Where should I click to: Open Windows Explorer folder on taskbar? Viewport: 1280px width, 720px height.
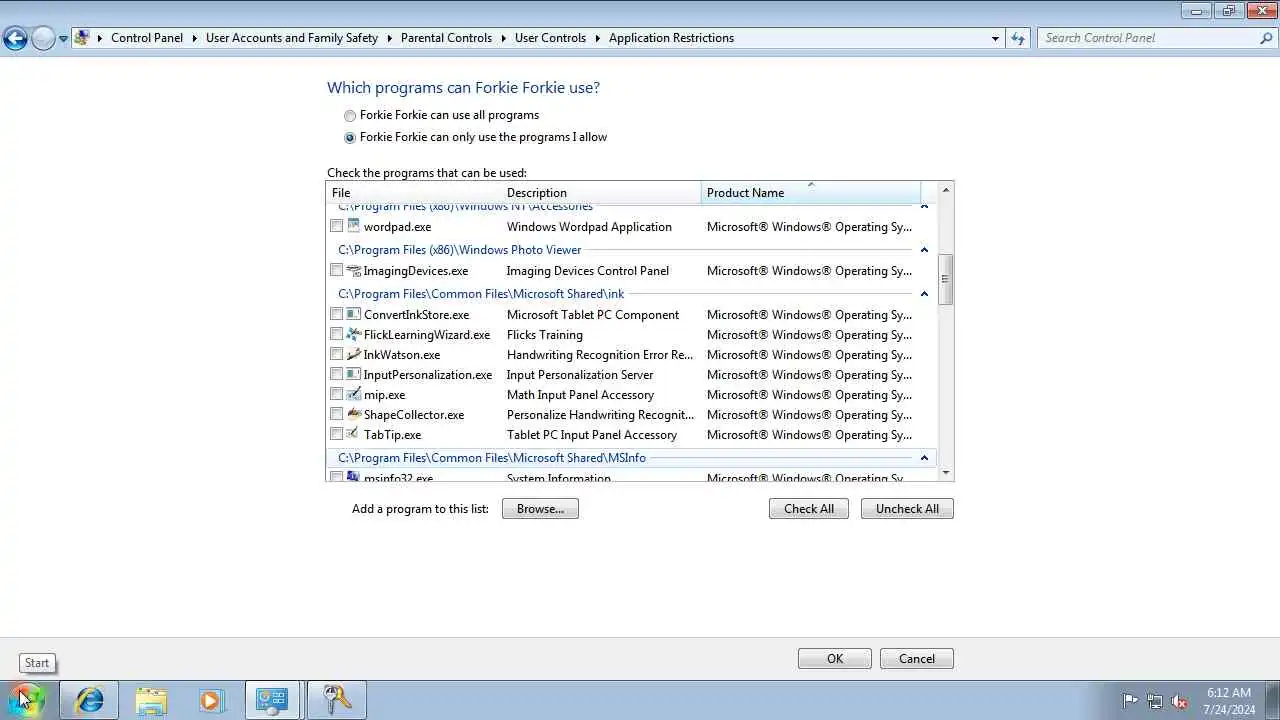pyautogui.click(x=151, y=700)
